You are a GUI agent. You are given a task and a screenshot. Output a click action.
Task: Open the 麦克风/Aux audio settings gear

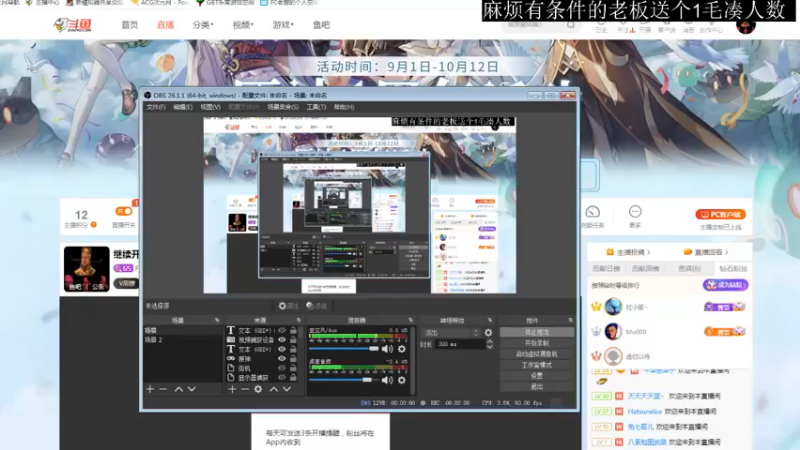coord(402,349)
